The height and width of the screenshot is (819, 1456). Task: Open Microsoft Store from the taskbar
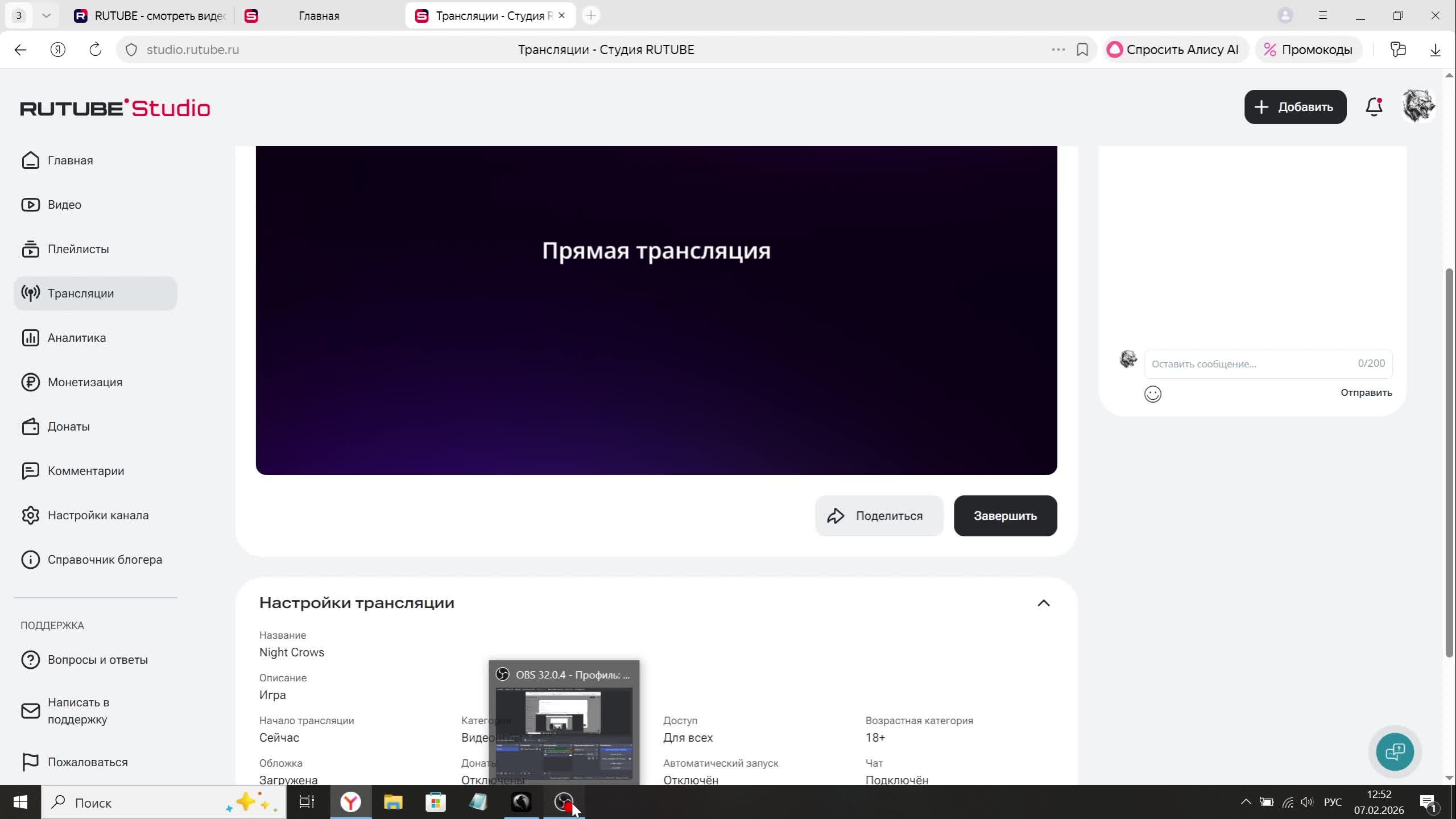pos(436,802)
